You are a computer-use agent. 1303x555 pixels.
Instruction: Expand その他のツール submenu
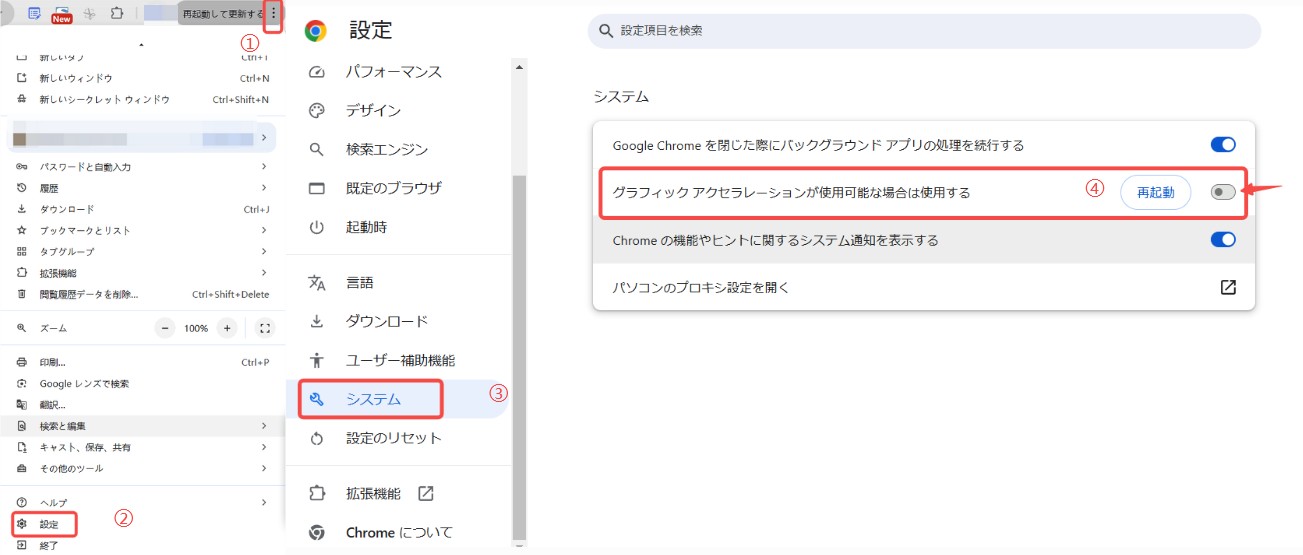[x=264, y=468]
